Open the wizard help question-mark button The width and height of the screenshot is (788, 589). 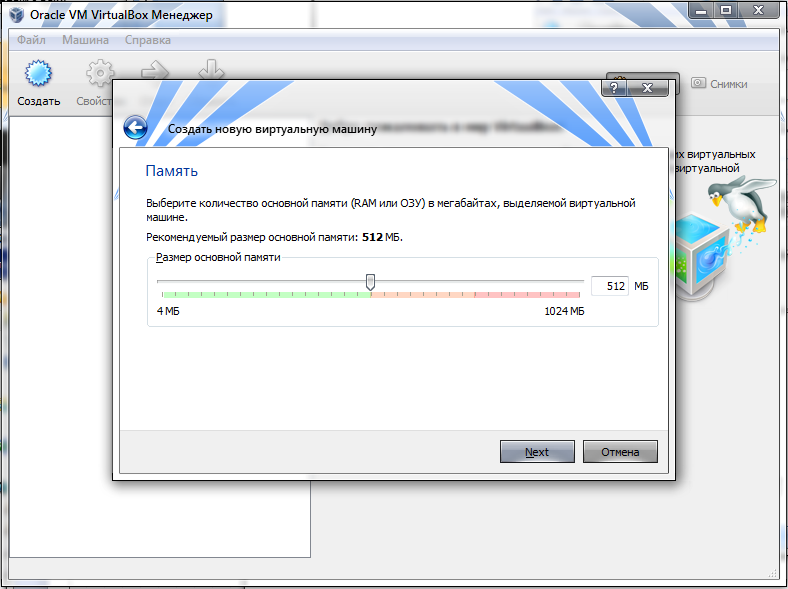(614, 88)
